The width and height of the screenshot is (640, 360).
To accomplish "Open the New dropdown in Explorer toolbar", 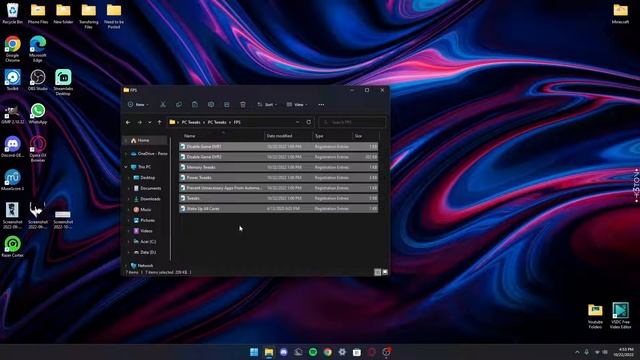I will tap(138, 104).
